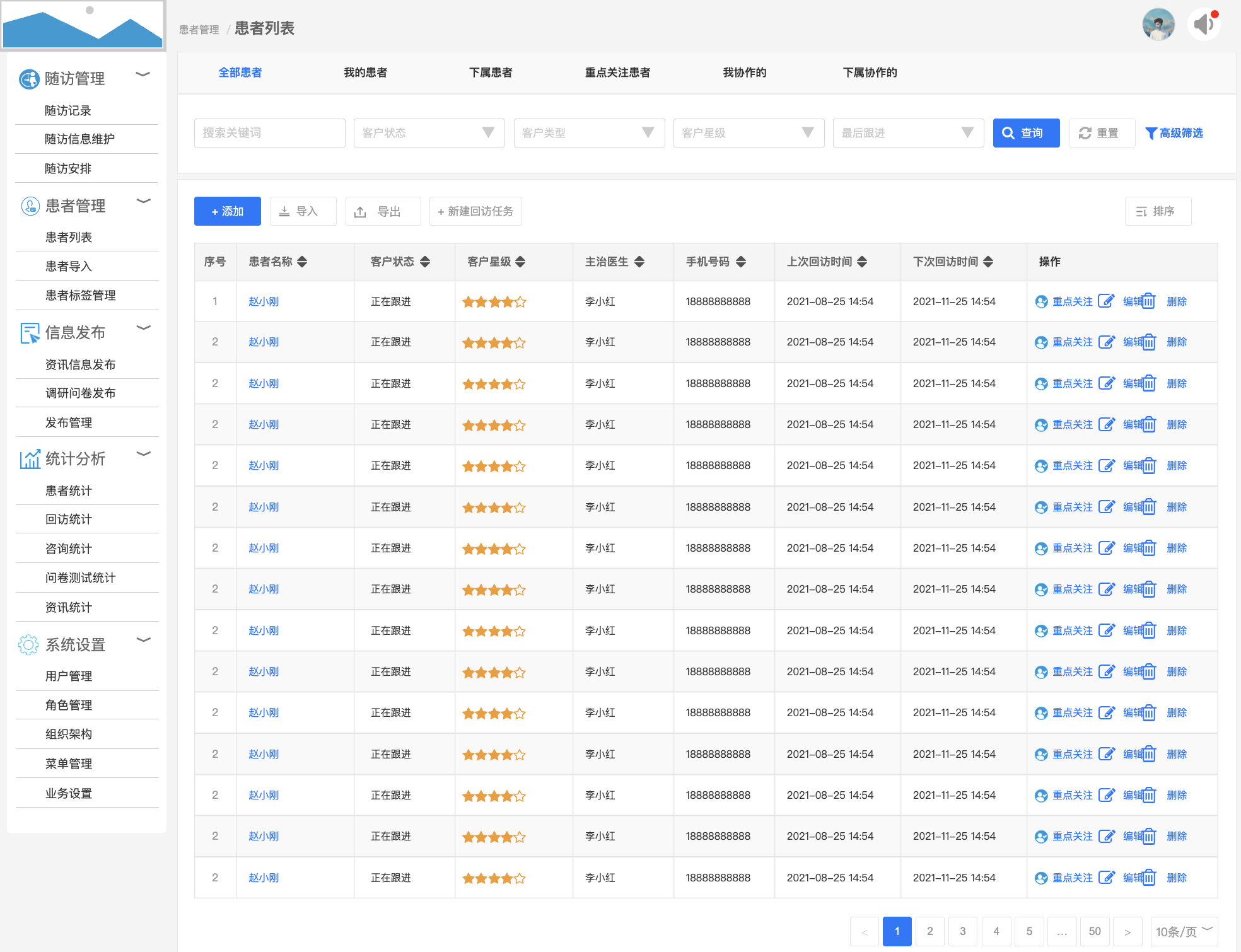Click the 新建回访任务 button
The image size is (1241, 952).
pyautogui.click(x=475, y=211)
